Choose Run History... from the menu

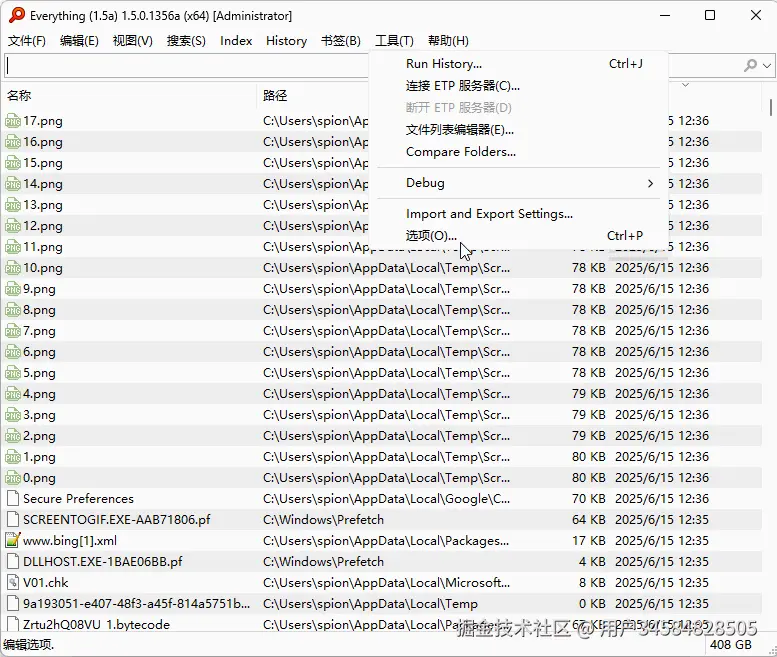coord(519,64)
